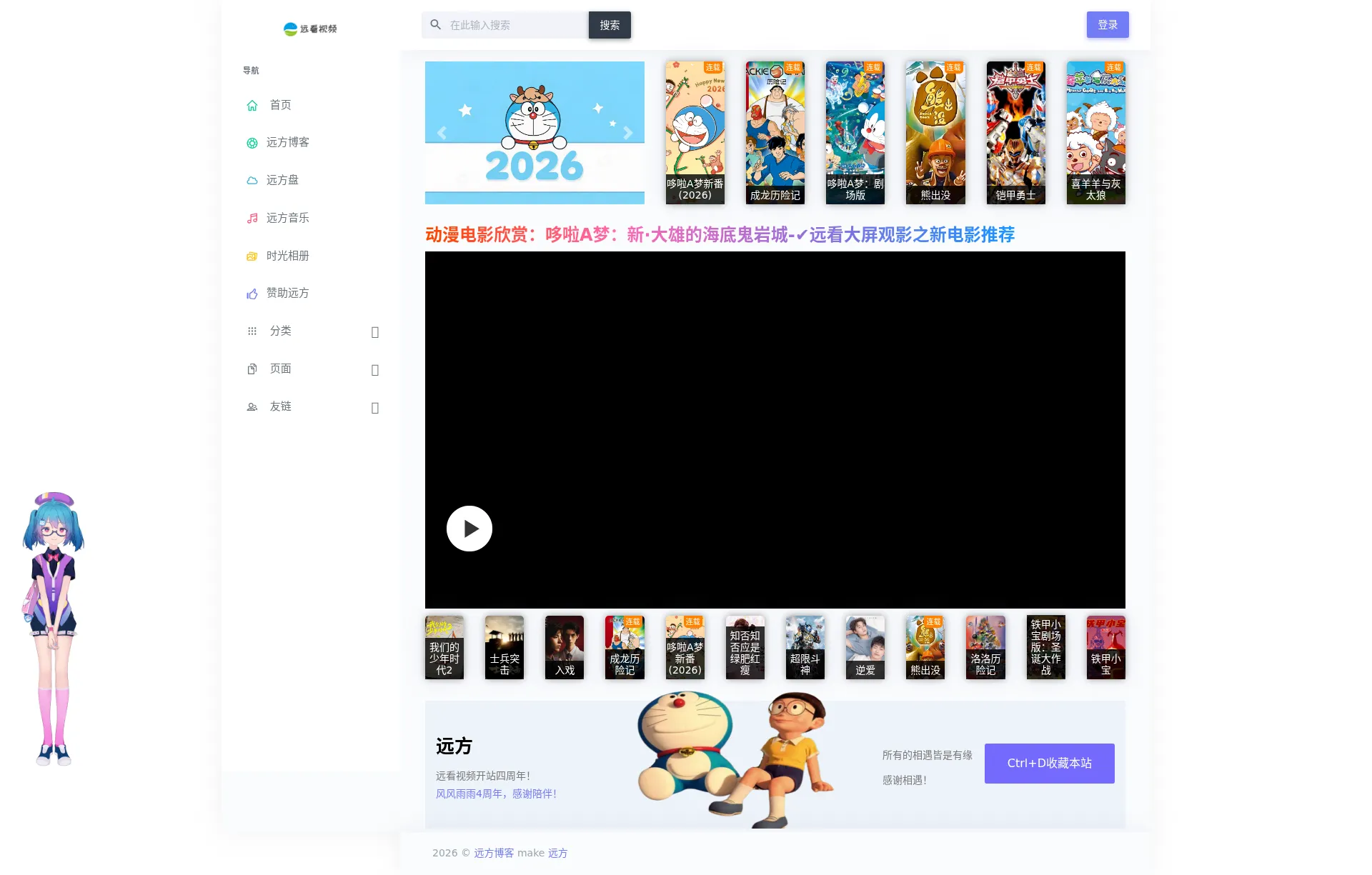
Task: Click the anime mascot girl widget
Action: (x=54, y=629)
